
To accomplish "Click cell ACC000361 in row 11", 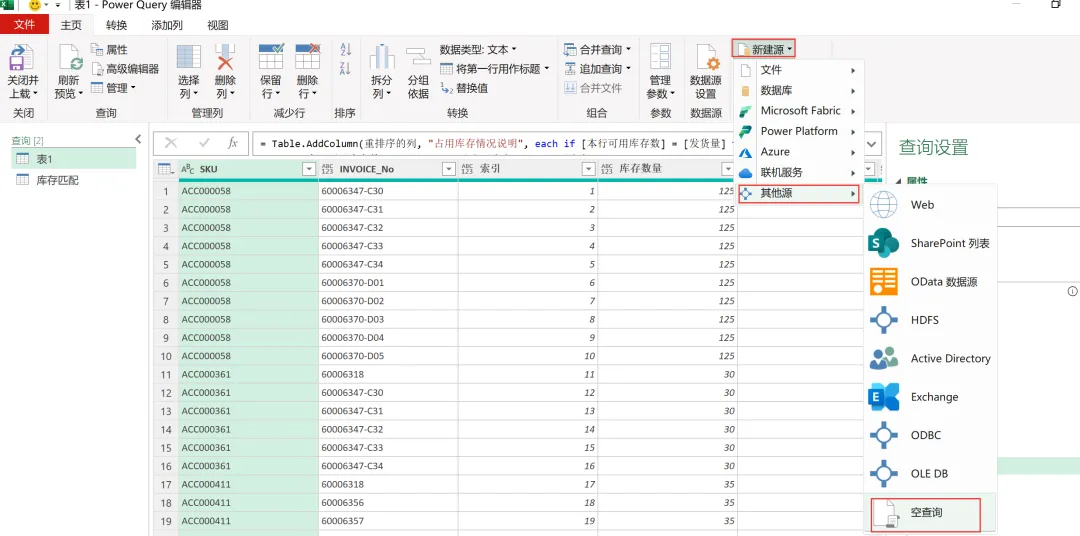I will click(x=248, y=374).
